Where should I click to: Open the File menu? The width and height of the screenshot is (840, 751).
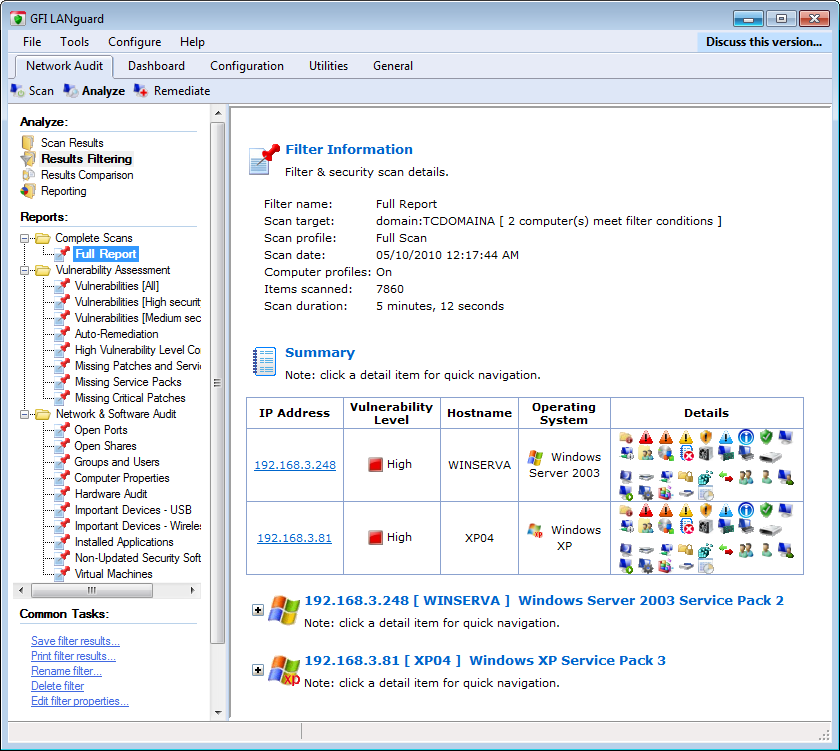coord(32,42)
